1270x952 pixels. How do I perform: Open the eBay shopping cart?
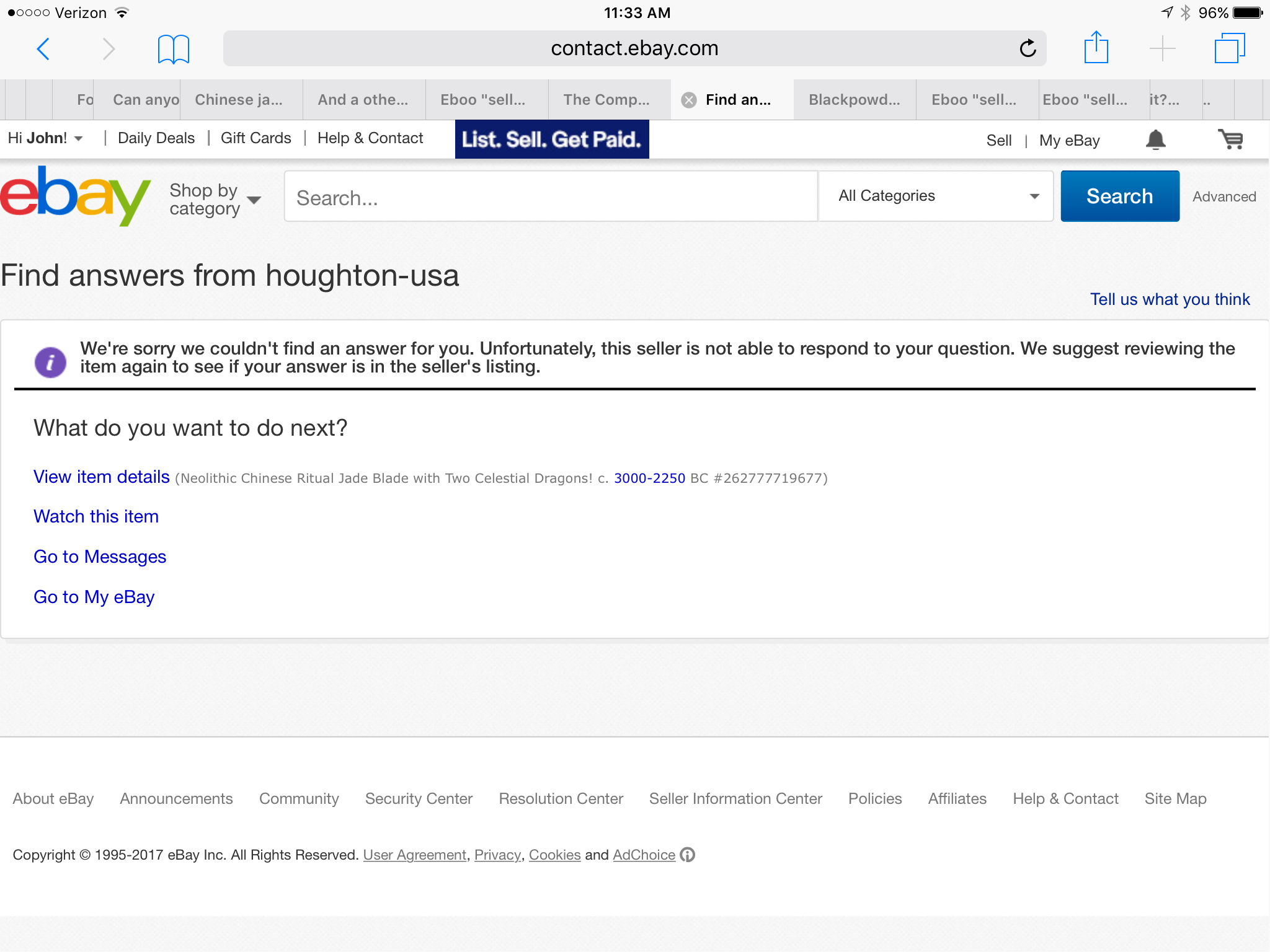[x=1231, y=139]
